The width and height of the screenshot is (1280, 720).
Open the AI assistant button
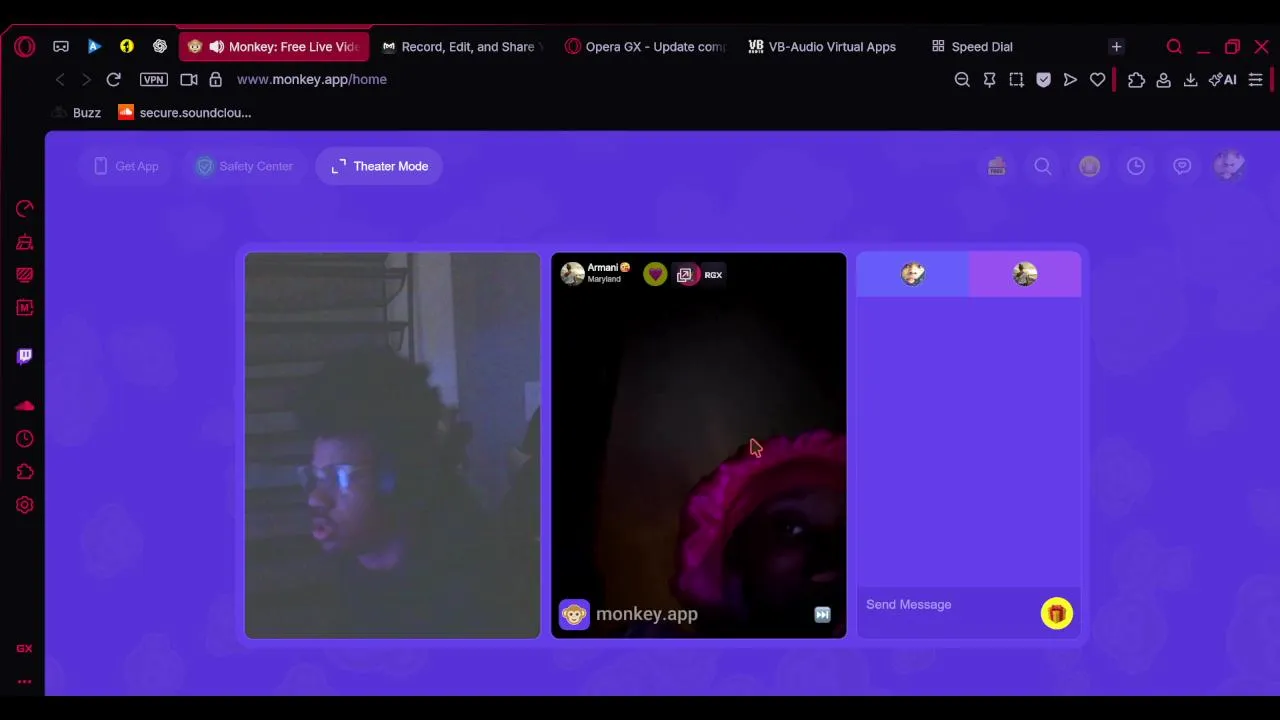coord(1222,79)
